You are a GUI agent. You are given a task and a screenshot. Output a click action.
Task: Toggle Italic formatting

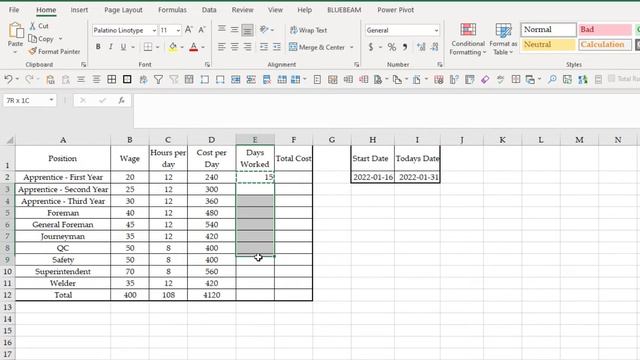[x=111, y=47]
